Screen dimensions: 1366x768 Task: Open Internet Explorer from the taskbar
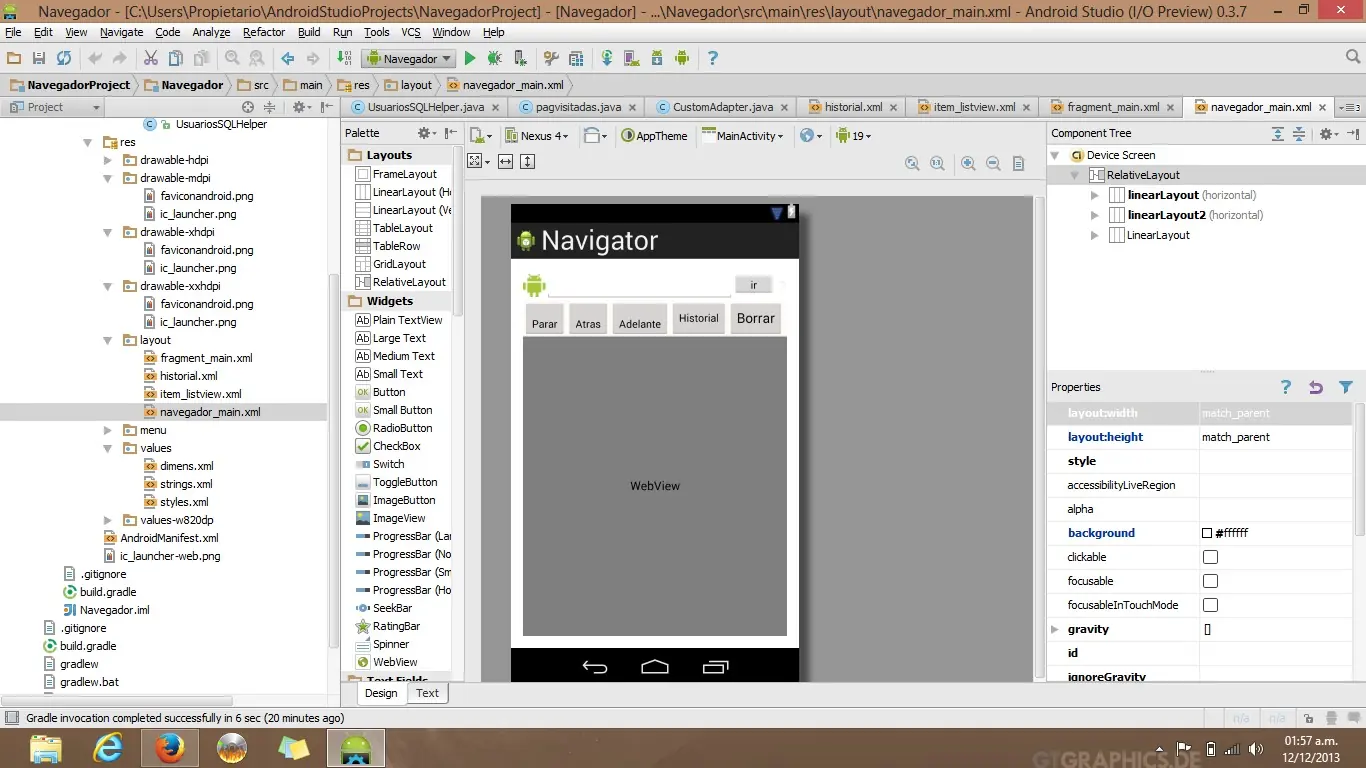tap(107, 747)
